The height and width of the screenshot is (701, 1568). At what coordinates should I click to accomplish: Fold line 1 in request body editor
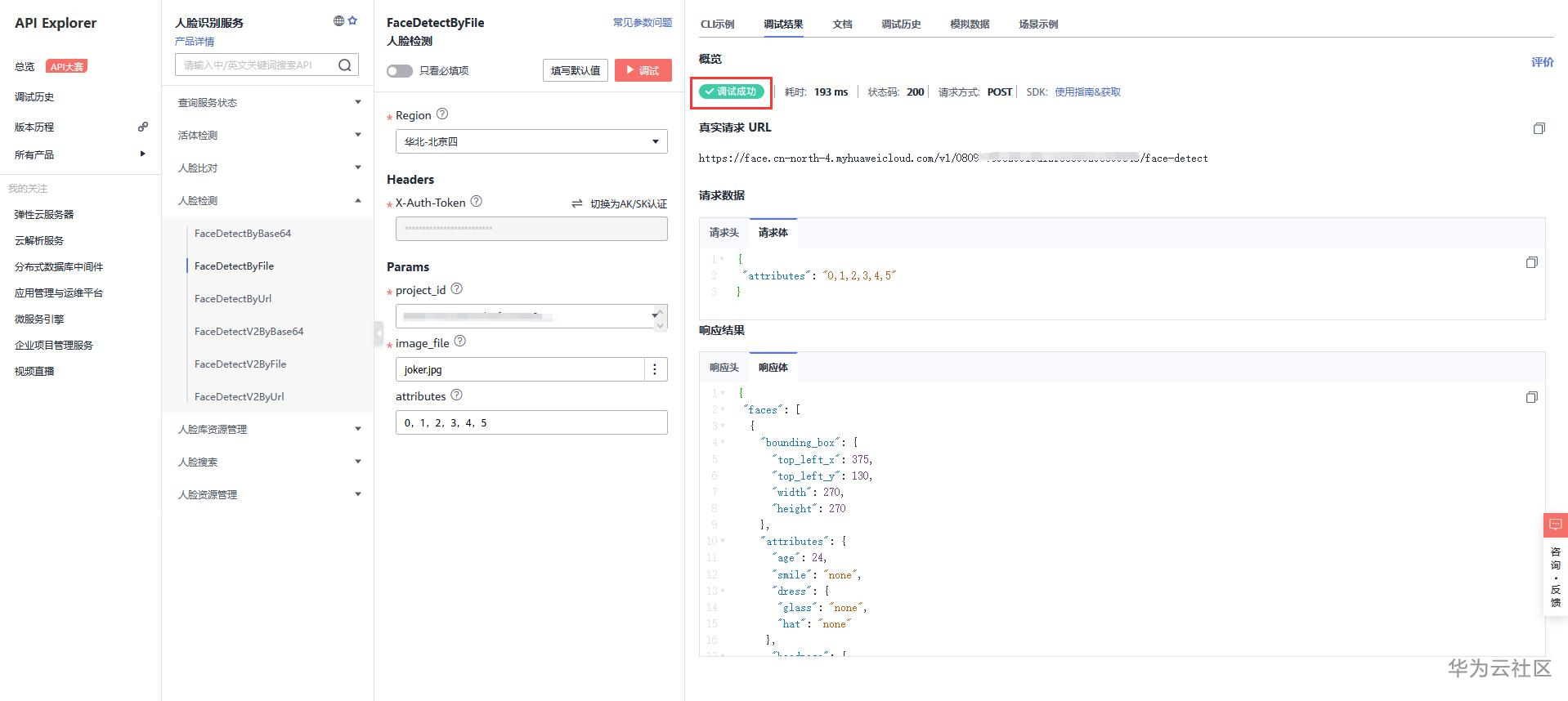tap(722, 259)
